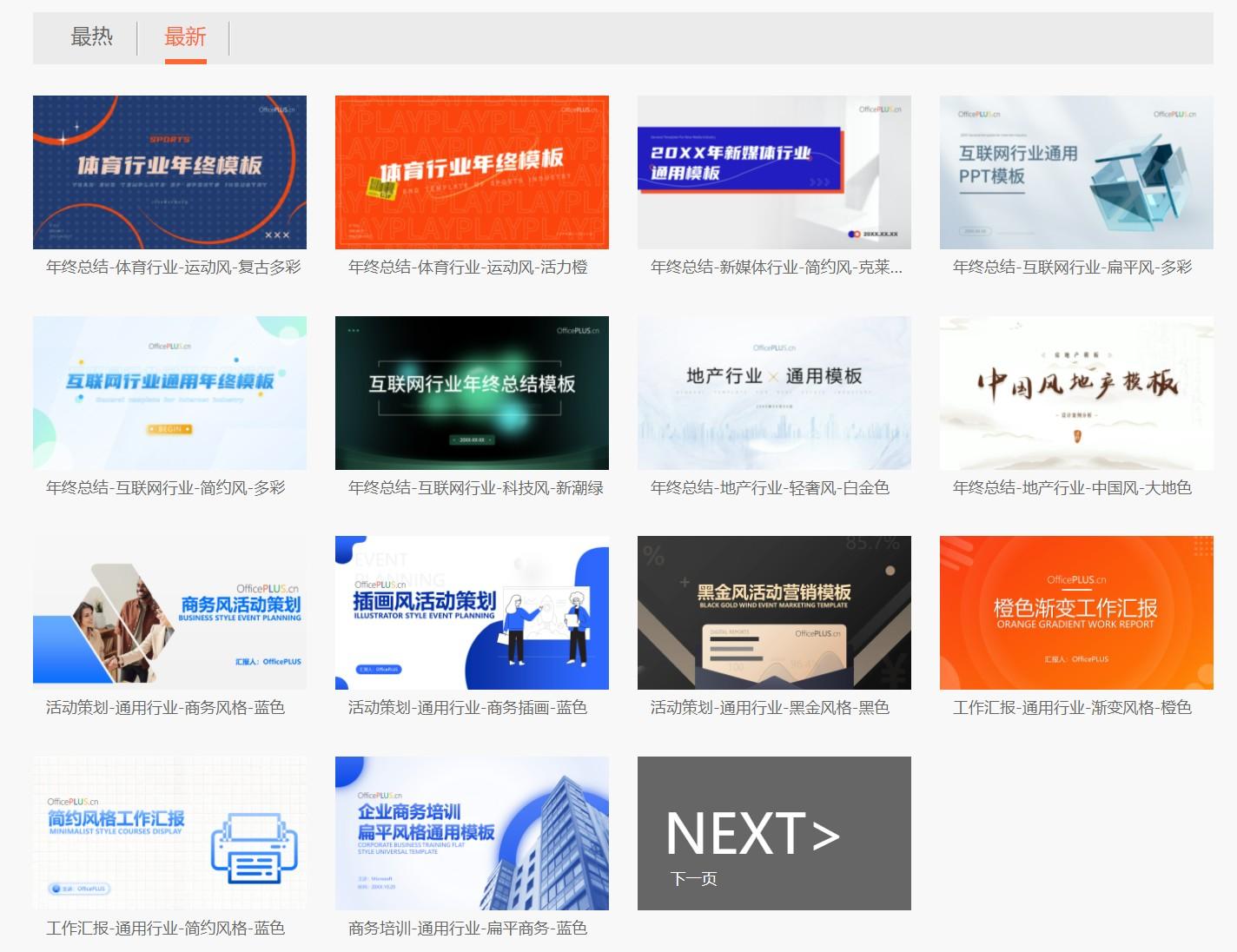This screenshot has width=1237, height=952.
Task: Open the 20XX年新媒体行业通用模板 thumbnail
Action: click(x=774, y=172)
